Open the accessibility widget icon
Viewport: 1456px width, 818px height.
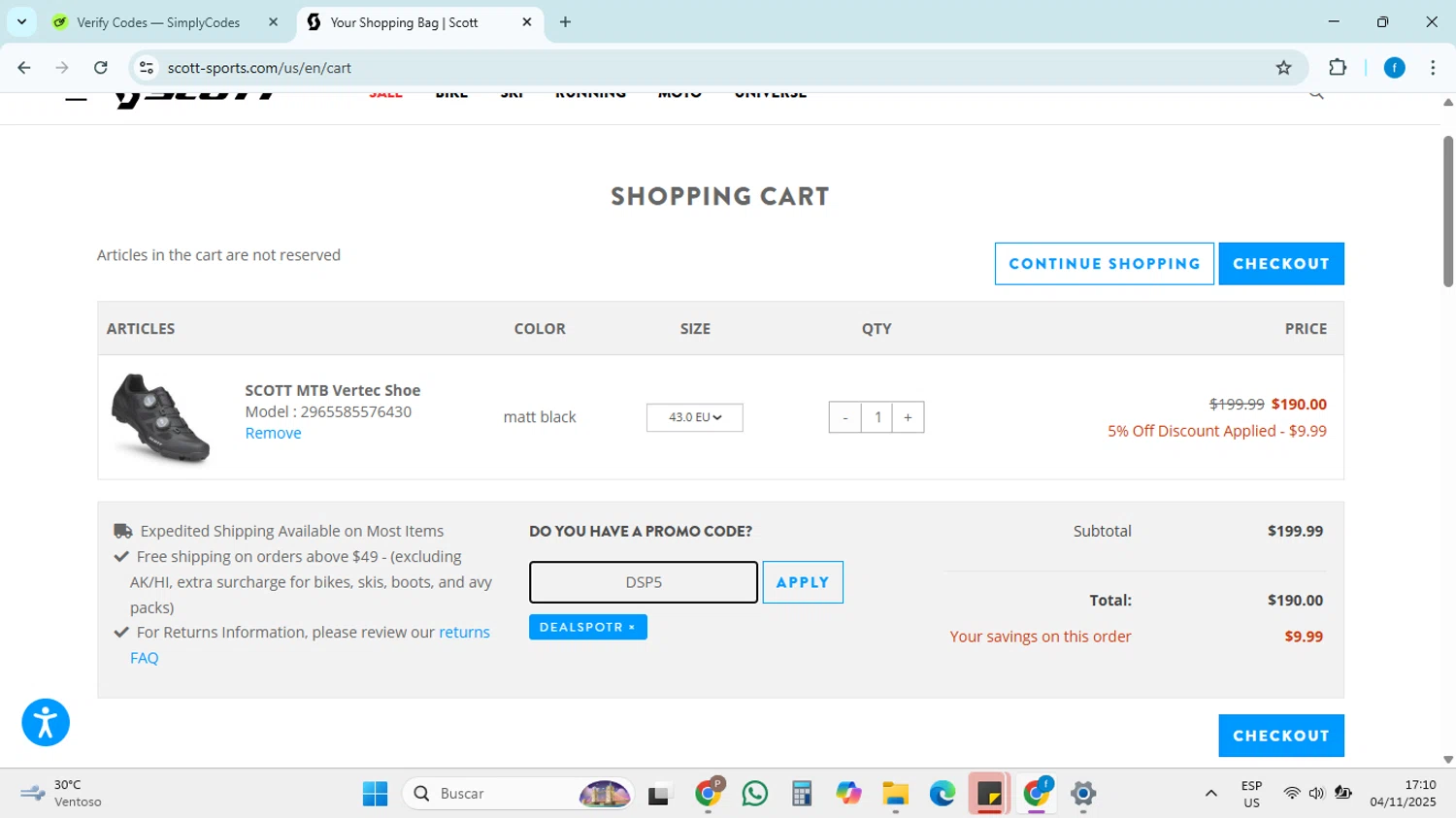(x=46, y=722)
